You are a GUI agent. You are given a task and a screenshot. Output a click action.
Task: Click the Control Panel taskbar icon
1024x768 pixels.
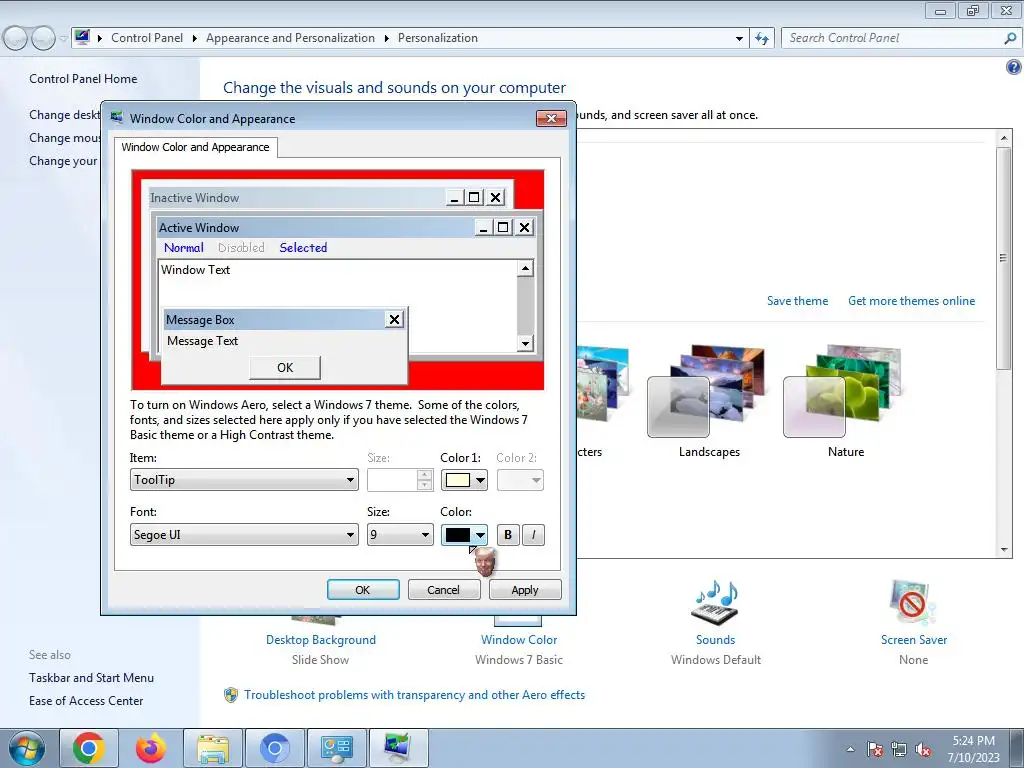337,748
